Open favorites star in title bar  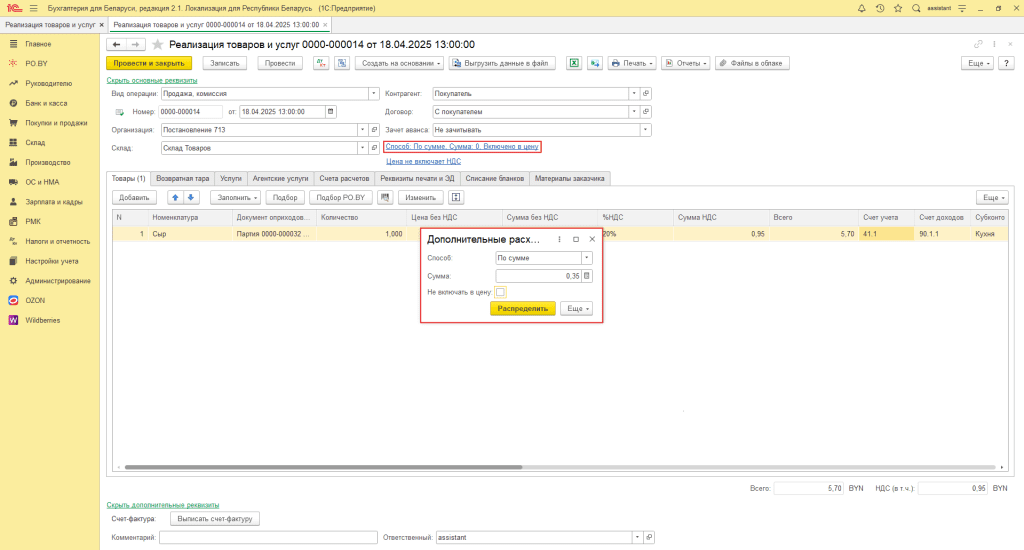[x=898, y=8]
